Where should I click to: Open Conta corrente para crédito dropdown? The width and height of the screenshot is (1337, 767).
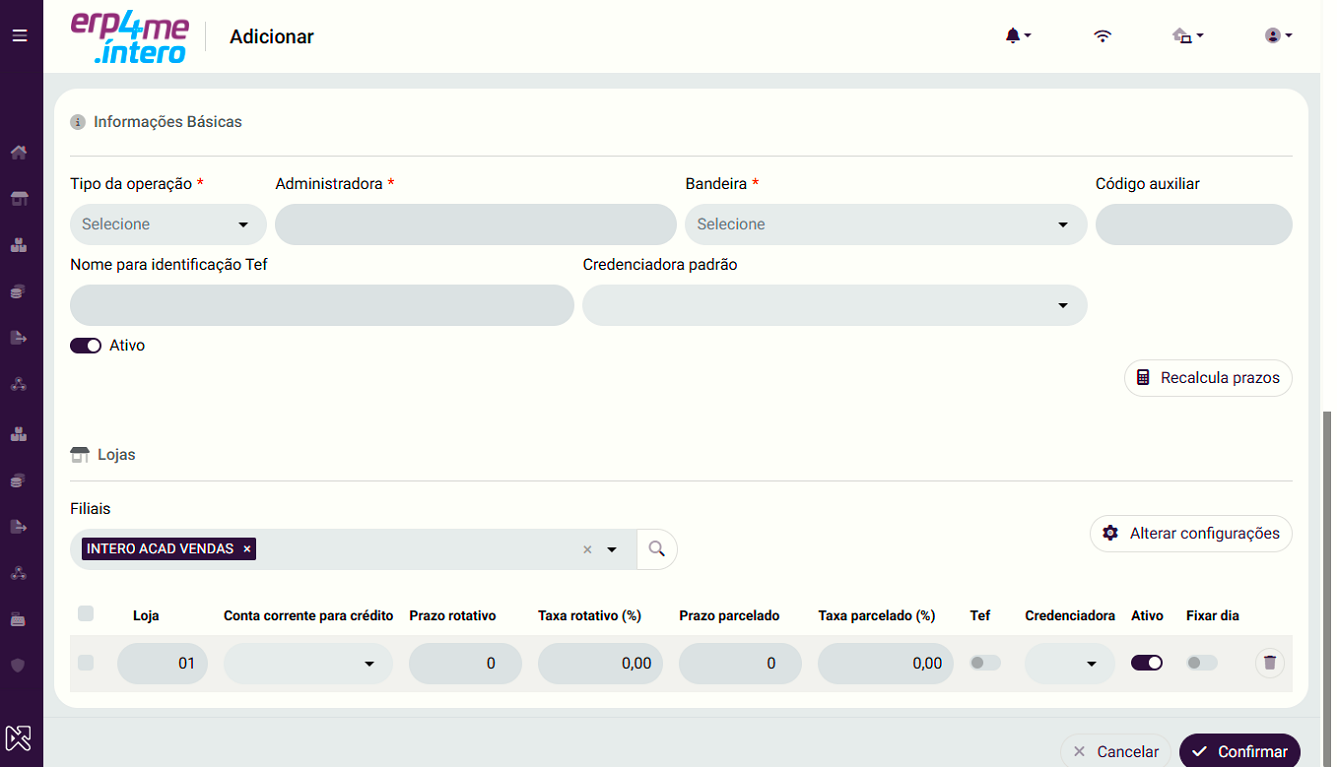pos(308,664)
